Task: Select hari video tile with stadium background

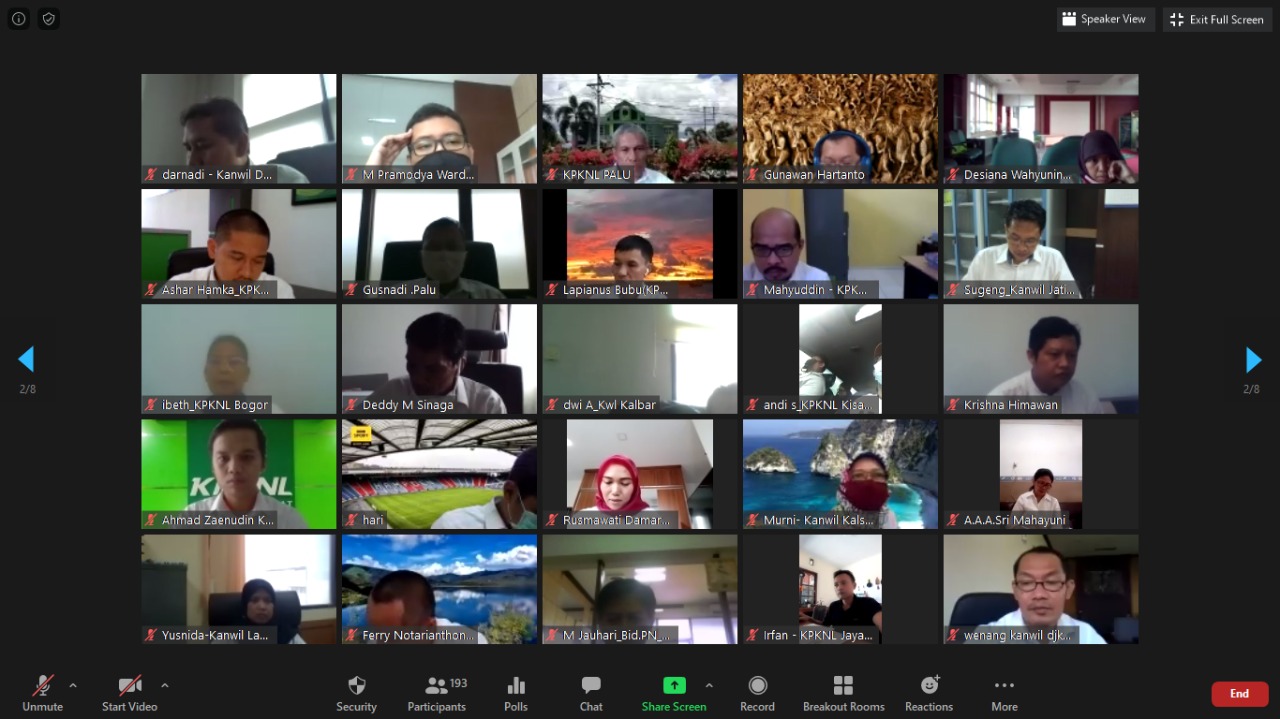Action: pos(439,474)
